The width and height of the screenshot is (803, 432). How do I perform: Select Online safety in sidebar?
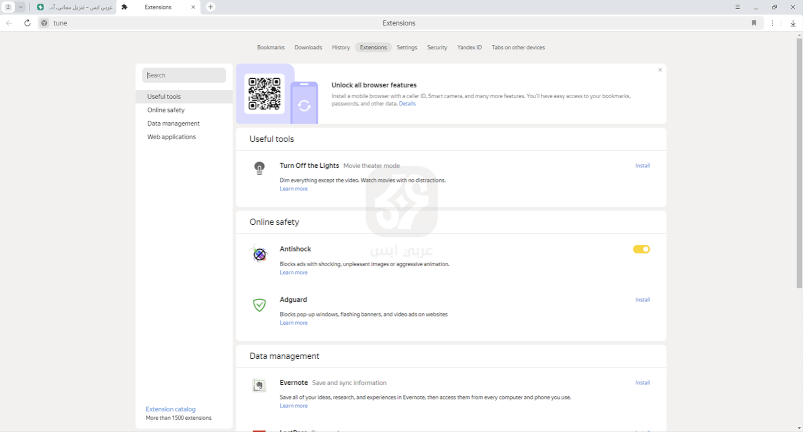pyautogui.click(x=166, y=110)
